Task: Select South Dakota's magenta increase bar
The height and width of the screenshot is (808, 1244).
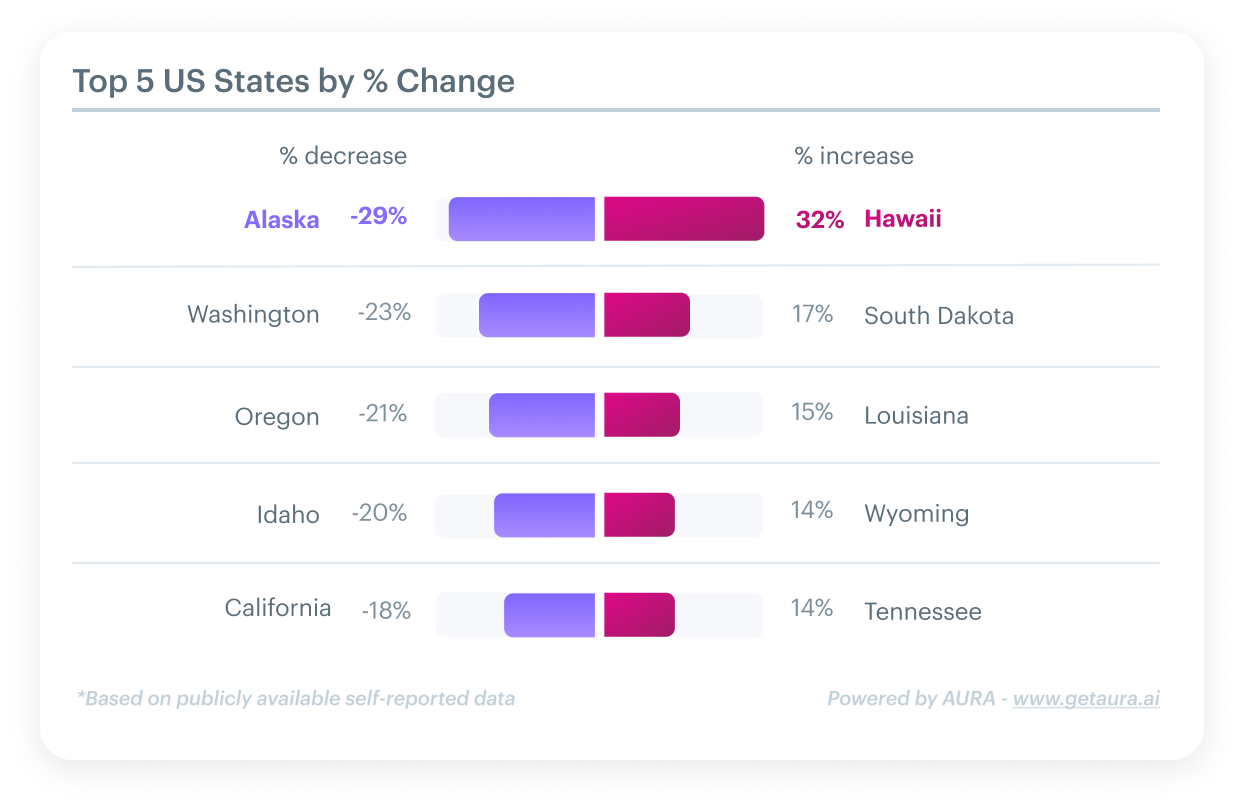Action: 647,315
